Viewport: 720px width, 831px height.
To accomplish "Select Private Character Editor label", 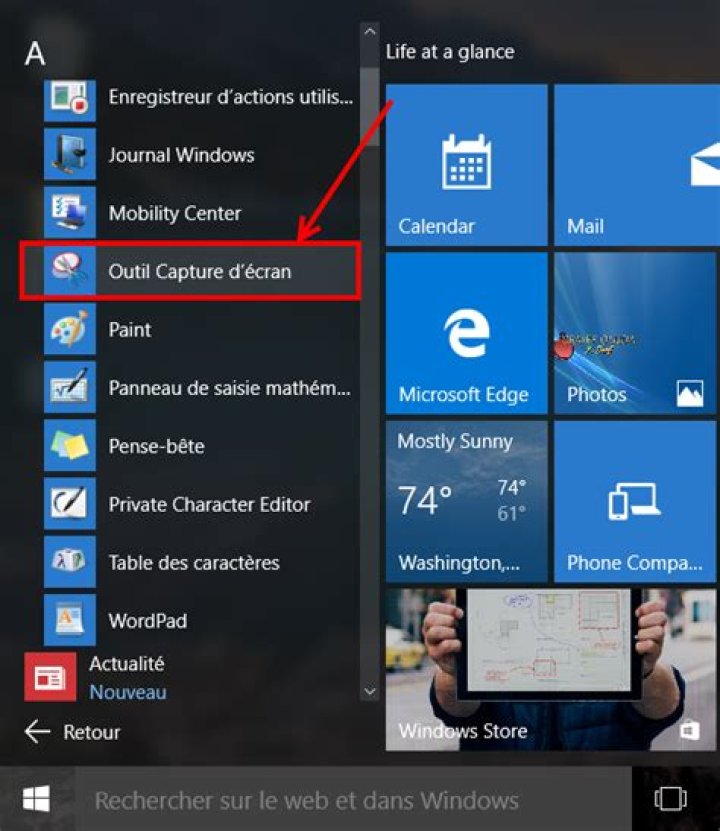I will pos(209,505).
